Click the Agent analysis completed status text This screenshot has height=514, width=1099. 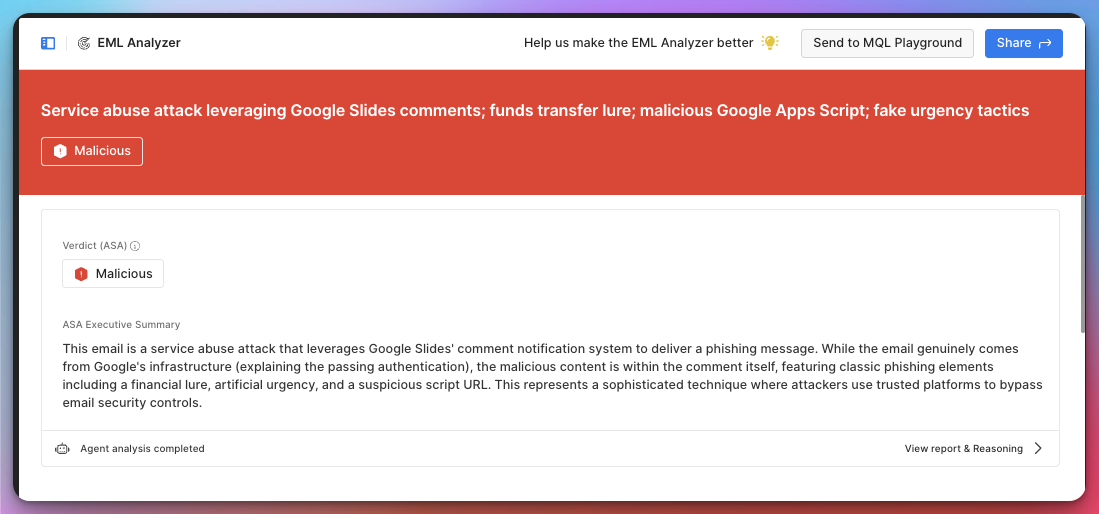(142, 449)
